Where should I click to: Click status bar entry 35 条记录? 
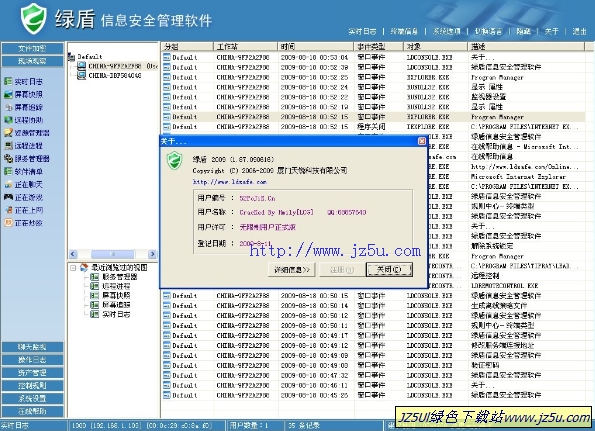[304, 426]
